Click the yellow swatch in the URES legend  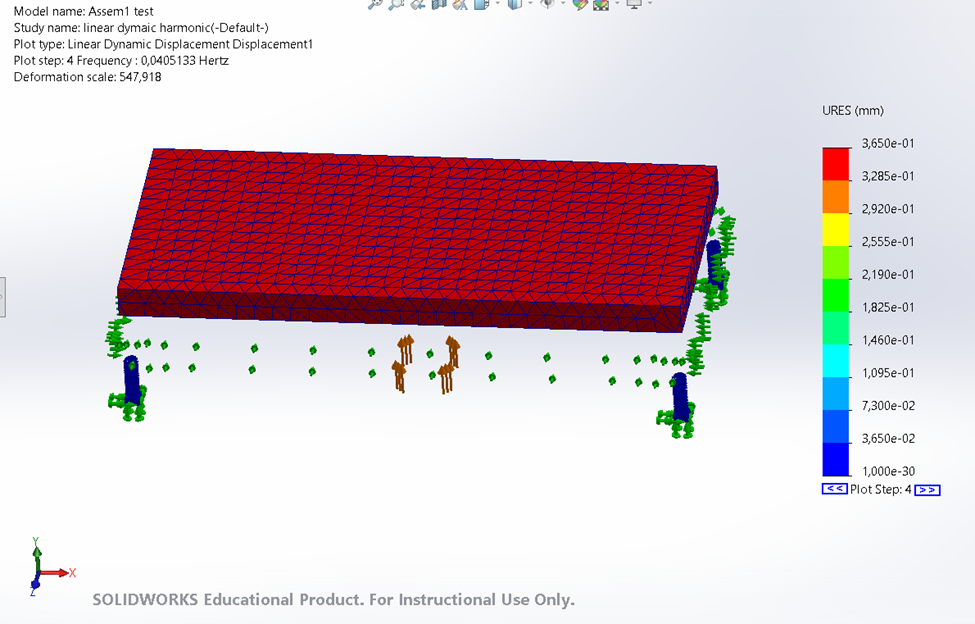(x=836, y=229)
